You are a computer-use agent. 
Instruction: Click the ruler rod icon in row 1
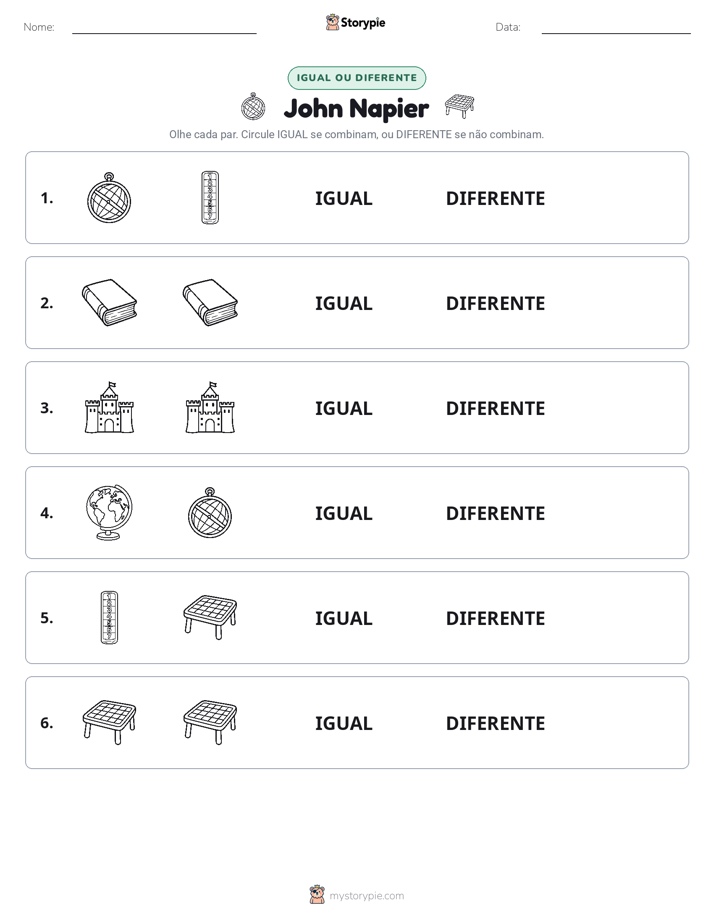pyautogui.click(x=210, y=197)
